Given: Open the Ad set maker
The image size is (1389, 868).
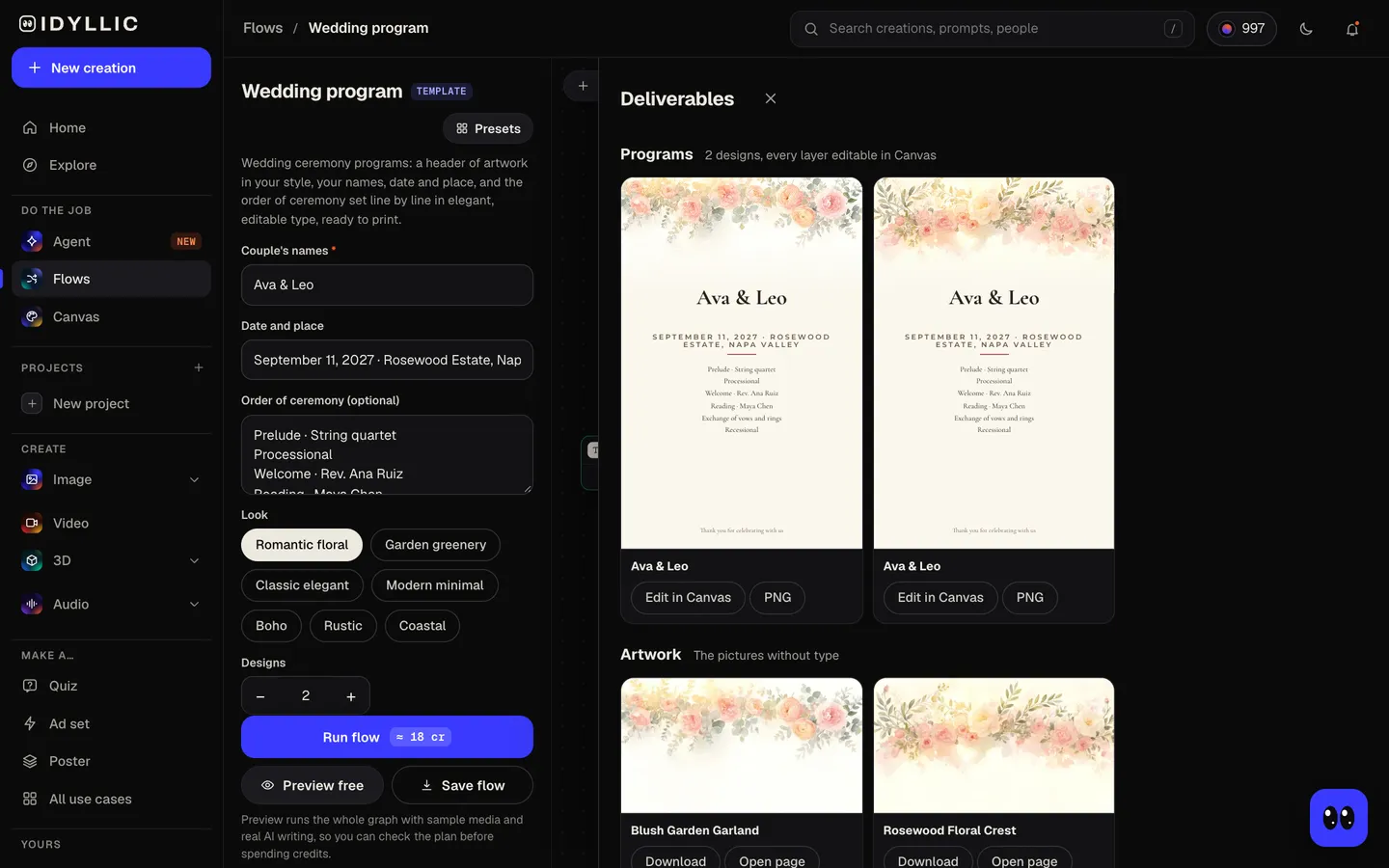Looking at the screenshot, I should [111, 723].
